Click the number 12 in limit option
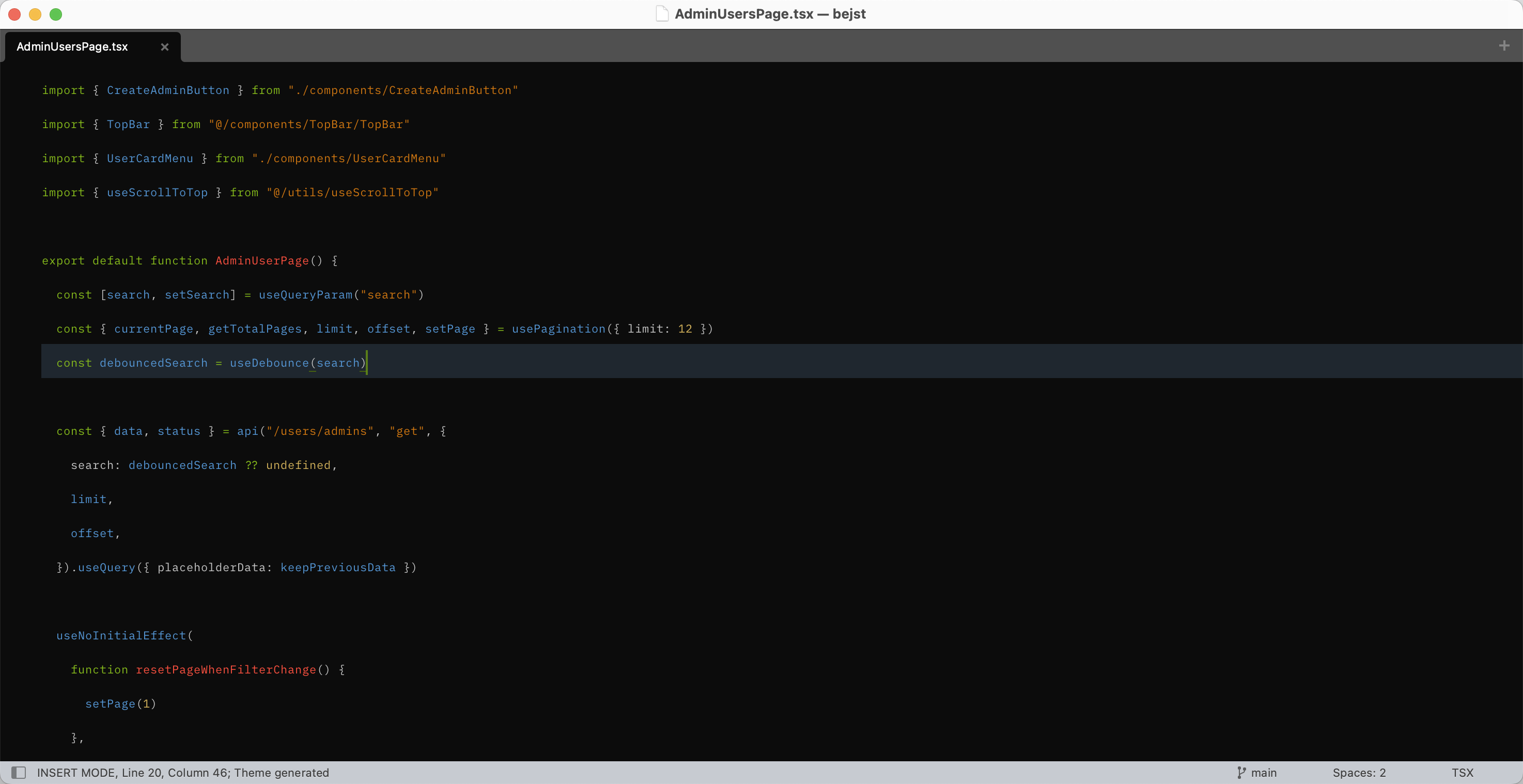Image resolution: width=1523 pixels, height=784 pixels. [x=685, y=329]
